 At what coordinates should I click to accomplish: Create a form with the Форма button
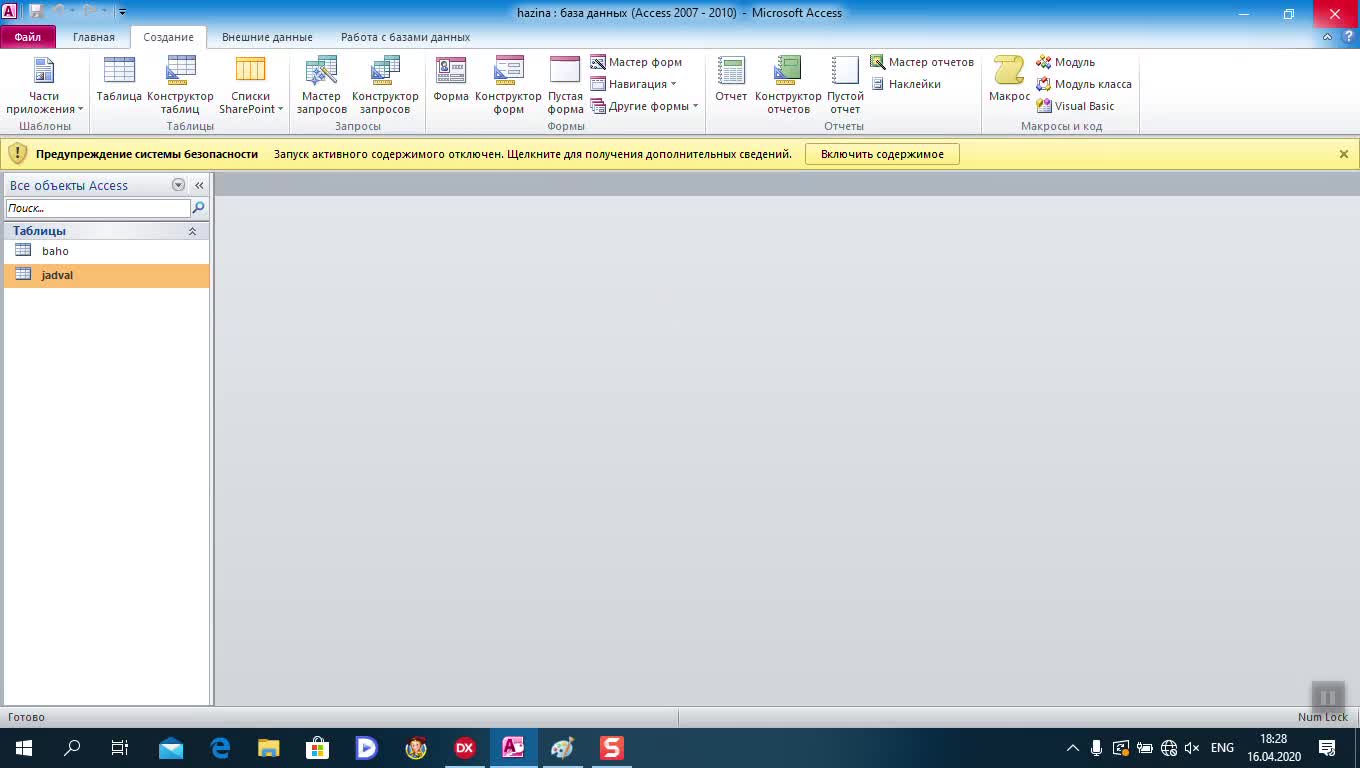click(451, 80)
